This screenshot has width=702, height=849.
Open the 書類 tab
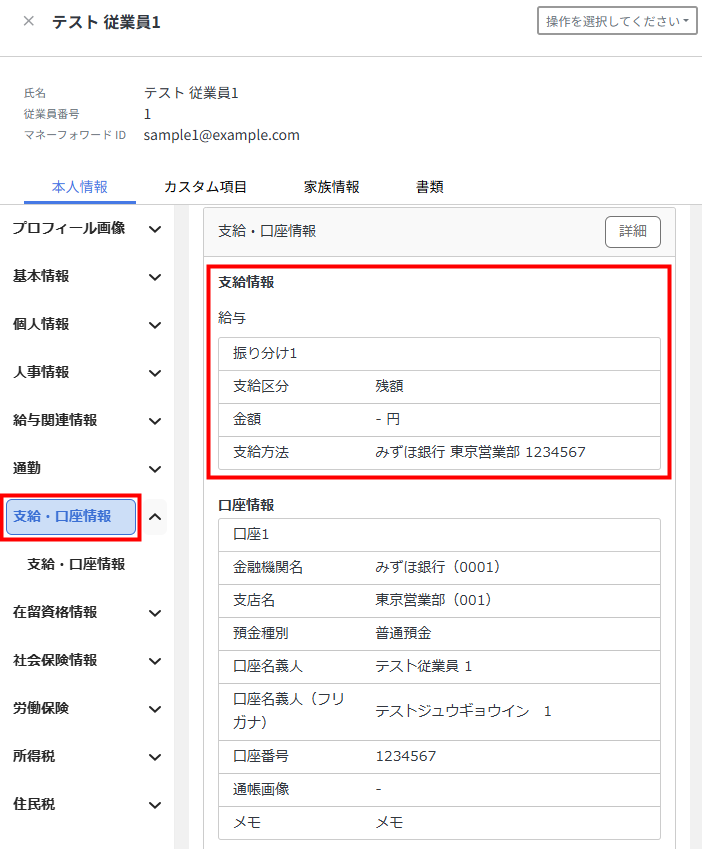pos(430,187)
